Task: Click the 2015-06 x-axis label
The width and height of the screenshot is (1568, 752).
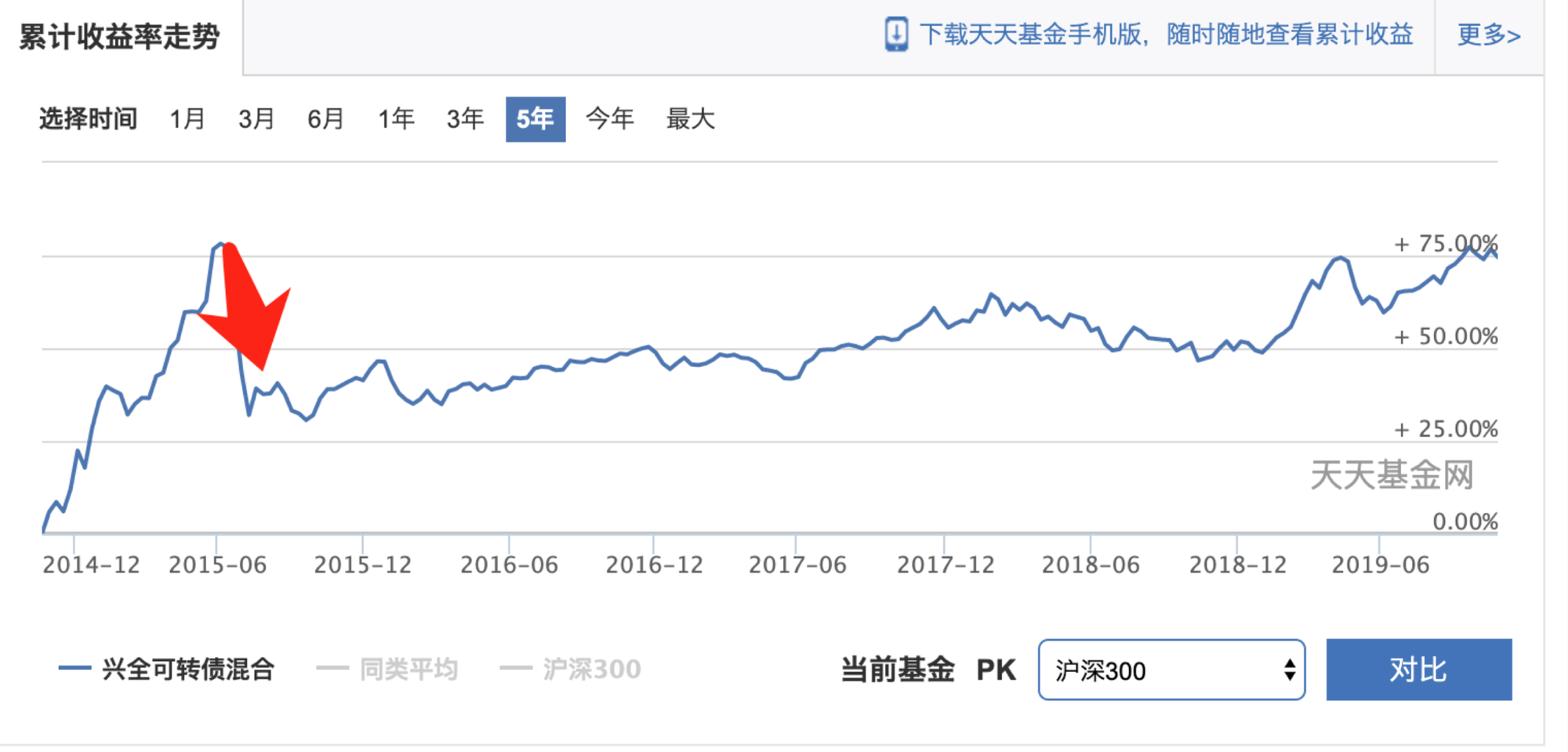Action: tap(217, 565)
